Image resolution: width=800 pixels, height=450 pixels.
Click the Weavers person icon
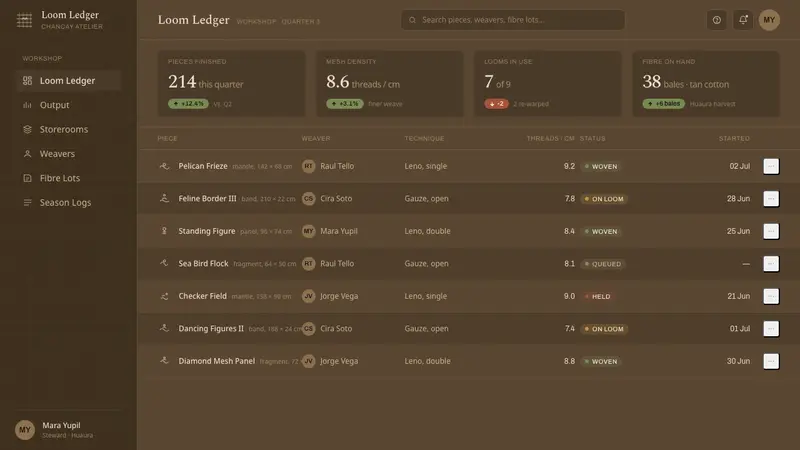click(x=28, y=154)
